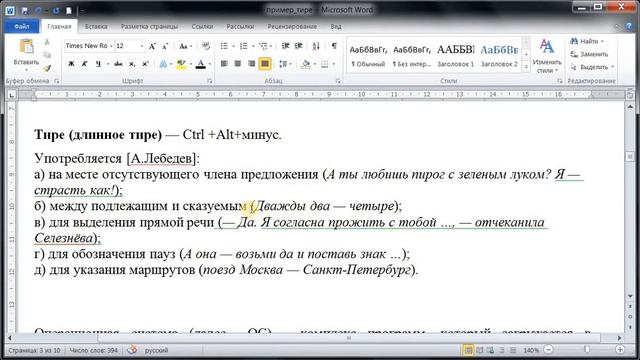Click the zoom slider handle
The width and height of the screenshot is (640, 360).
point(587,350)
